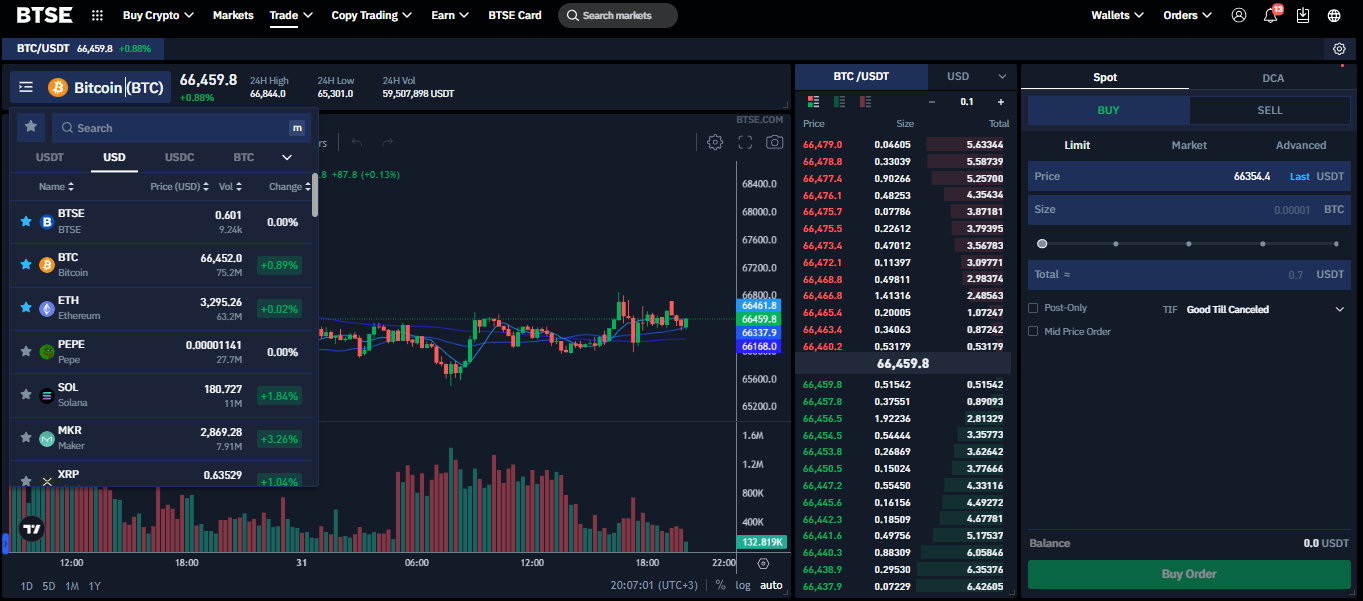1363x601 pixels.
Task: Open chart settings gear icon
Action: 714,142
